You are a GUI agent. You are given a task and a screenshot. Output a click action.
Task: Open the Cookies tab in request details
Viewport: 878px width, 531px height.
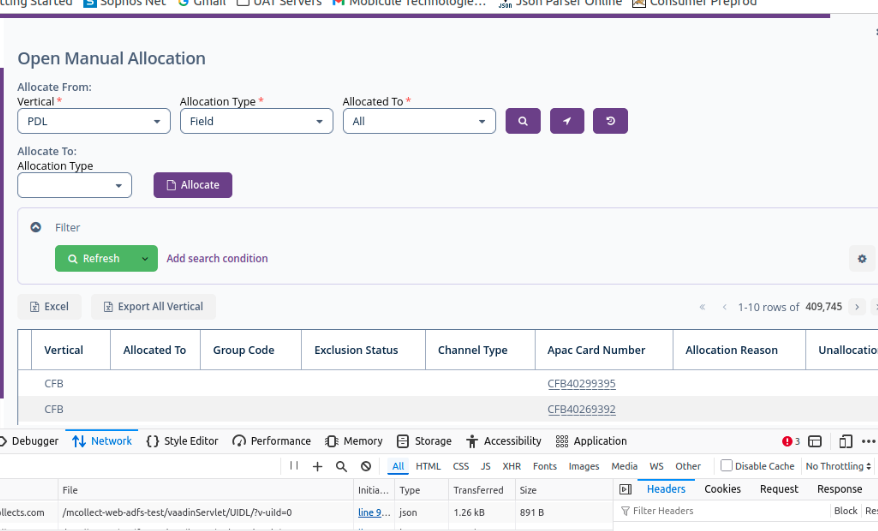(722, 489)
